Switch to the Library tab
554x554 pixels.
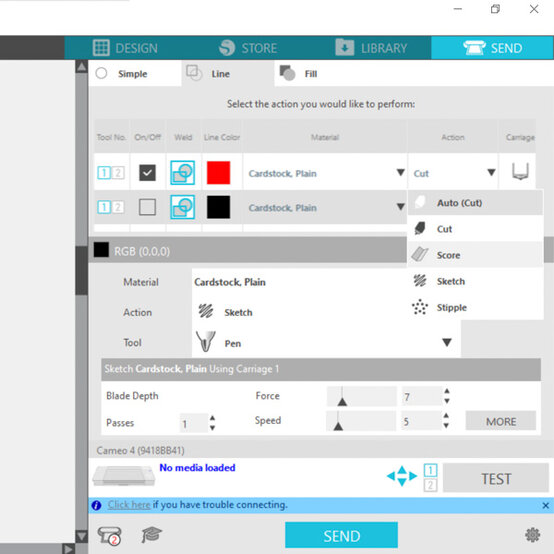pyautogui.click(x=371, y=48)
